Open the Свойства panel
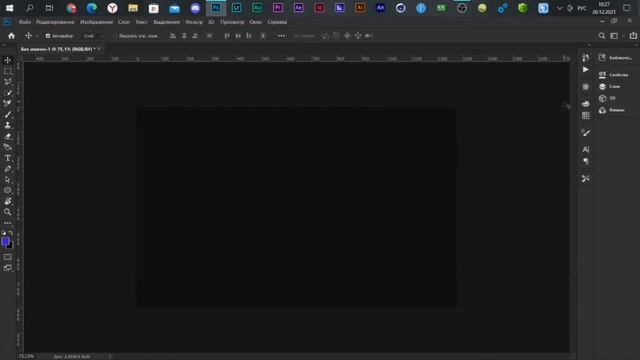Viewport: 640px width, 360px height. coord(613,75)
